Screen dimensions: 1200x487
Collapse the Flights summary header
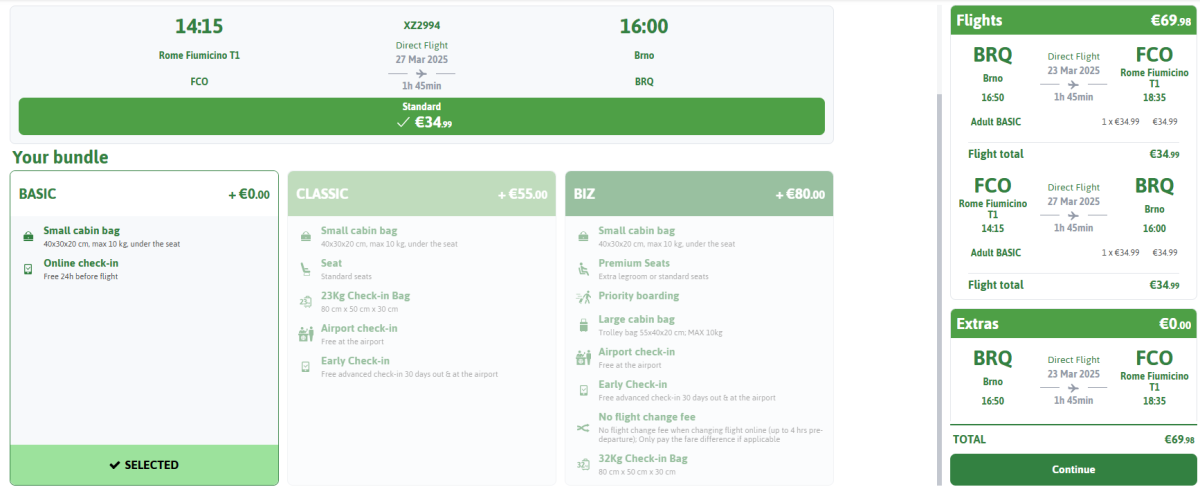1072,20
